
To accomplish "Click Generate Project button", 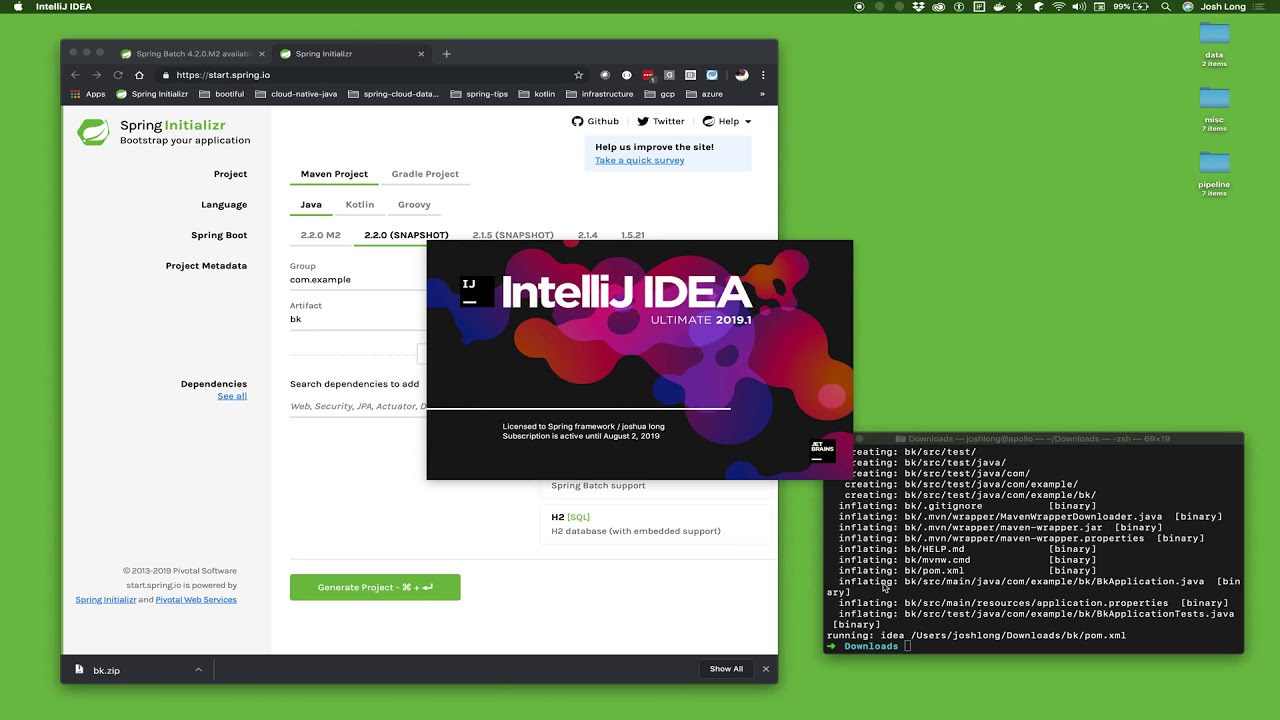I will point(375,587).
